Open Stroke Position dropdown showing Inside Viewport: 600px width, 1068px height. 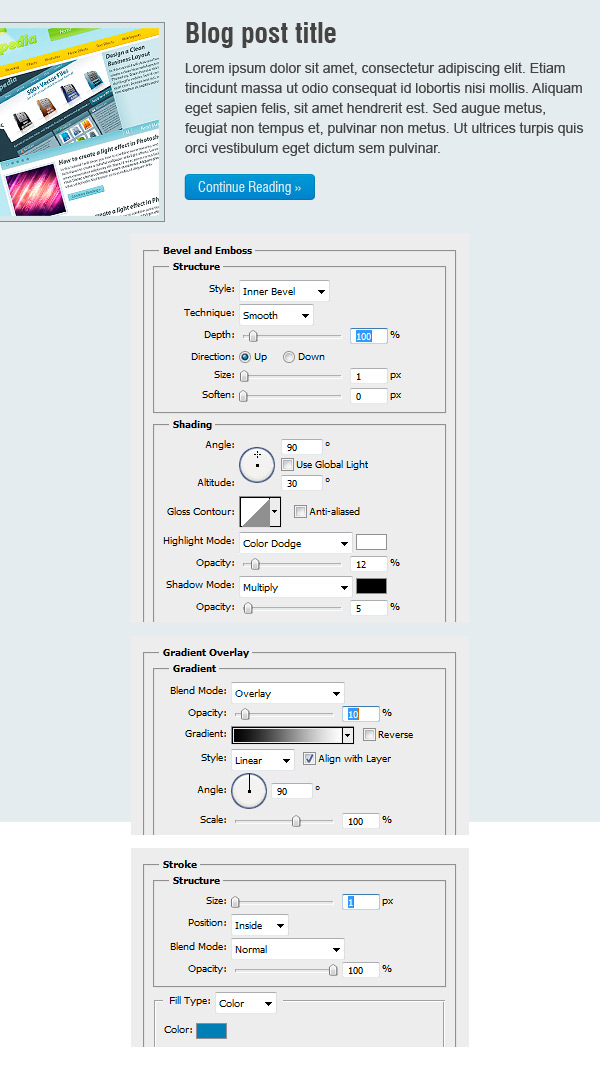tap(259, 925)
